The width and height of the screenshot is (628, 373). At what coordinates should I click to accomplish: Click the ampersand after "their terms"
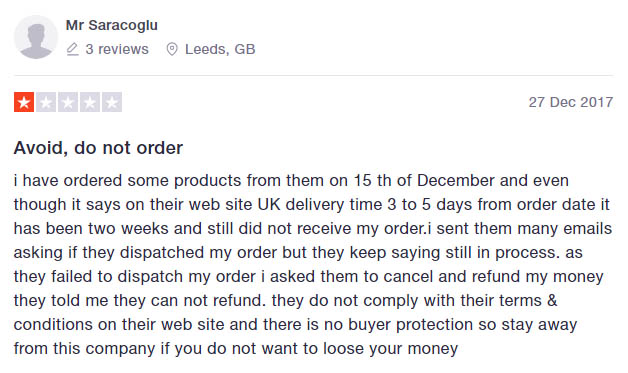552,300
